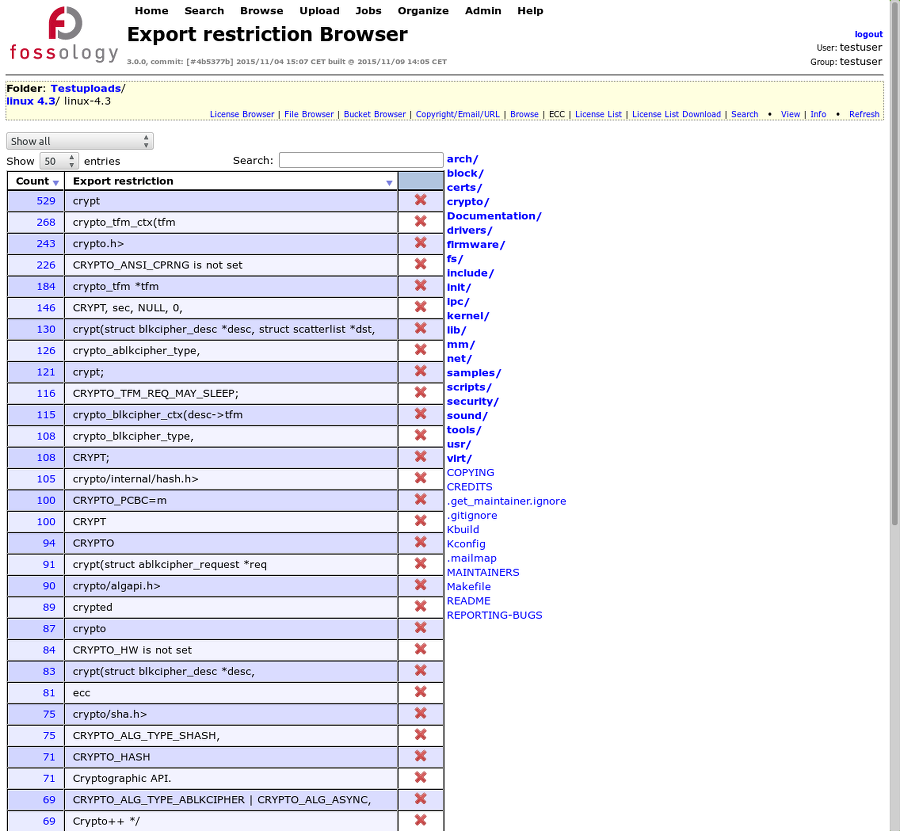This screenshot has width=900, height=831.
Task: Open the 'Show all' filter dropdown
Action: pos(80,141)
